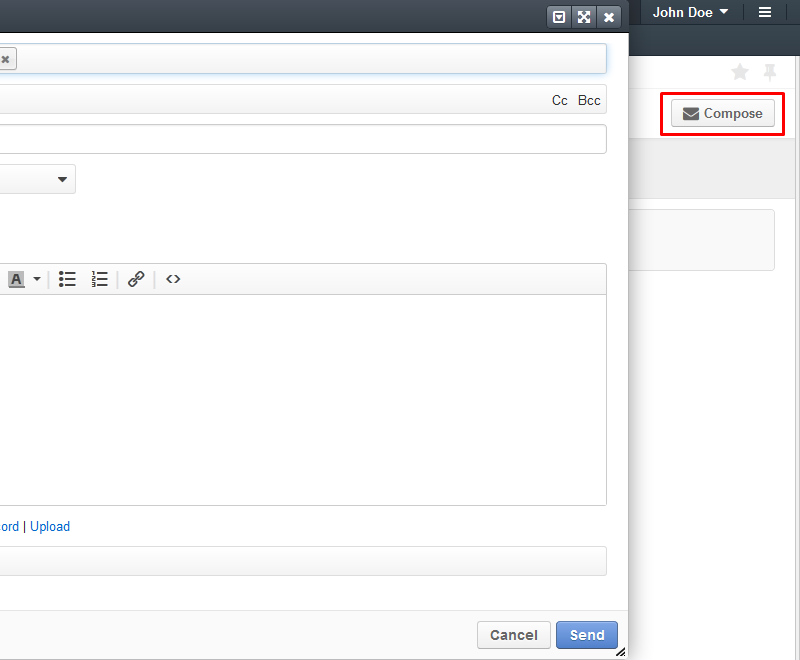The image size is (800, 660).
Task: Close the compose email dialog
Action: point(609,17)
